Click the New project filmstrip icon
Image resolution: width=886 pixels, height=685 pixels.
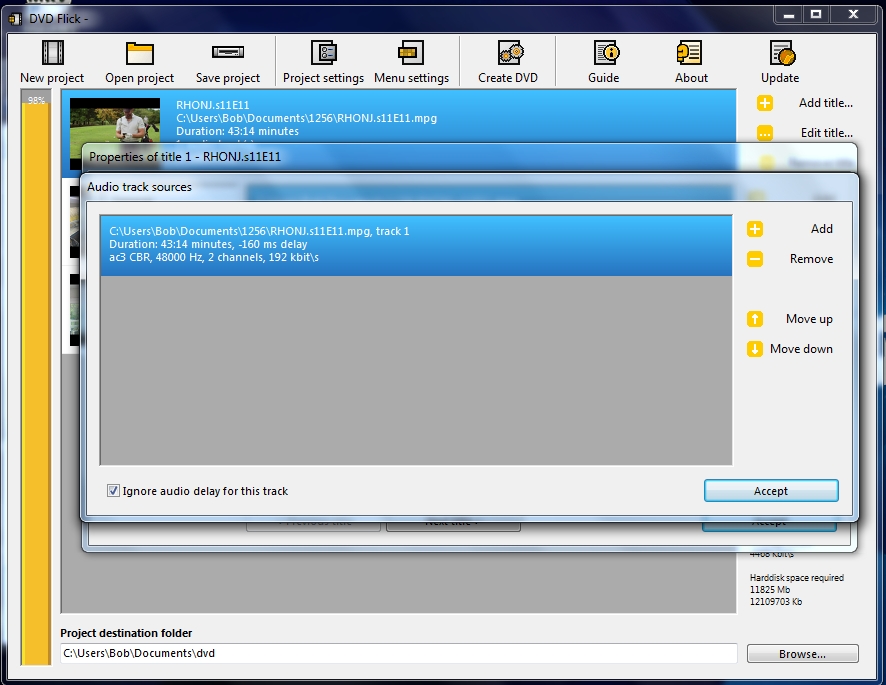point(53,53)
